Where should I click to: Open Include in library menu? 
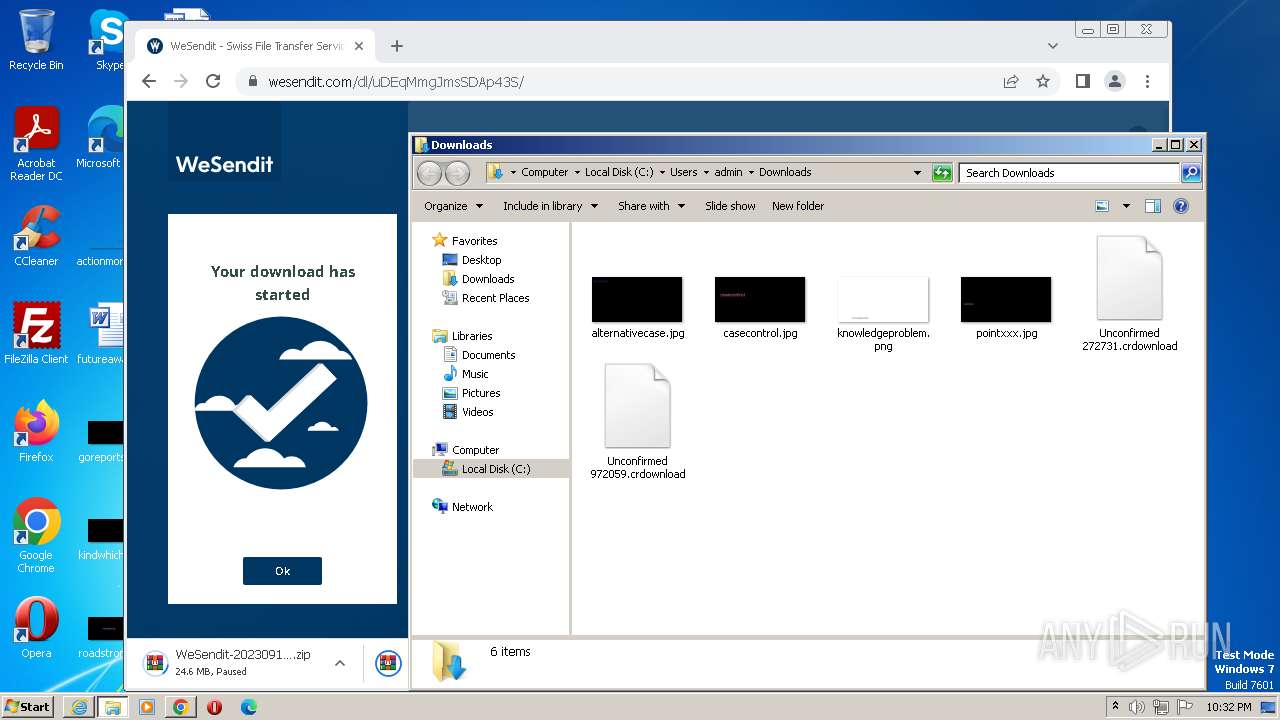[550, 206]
